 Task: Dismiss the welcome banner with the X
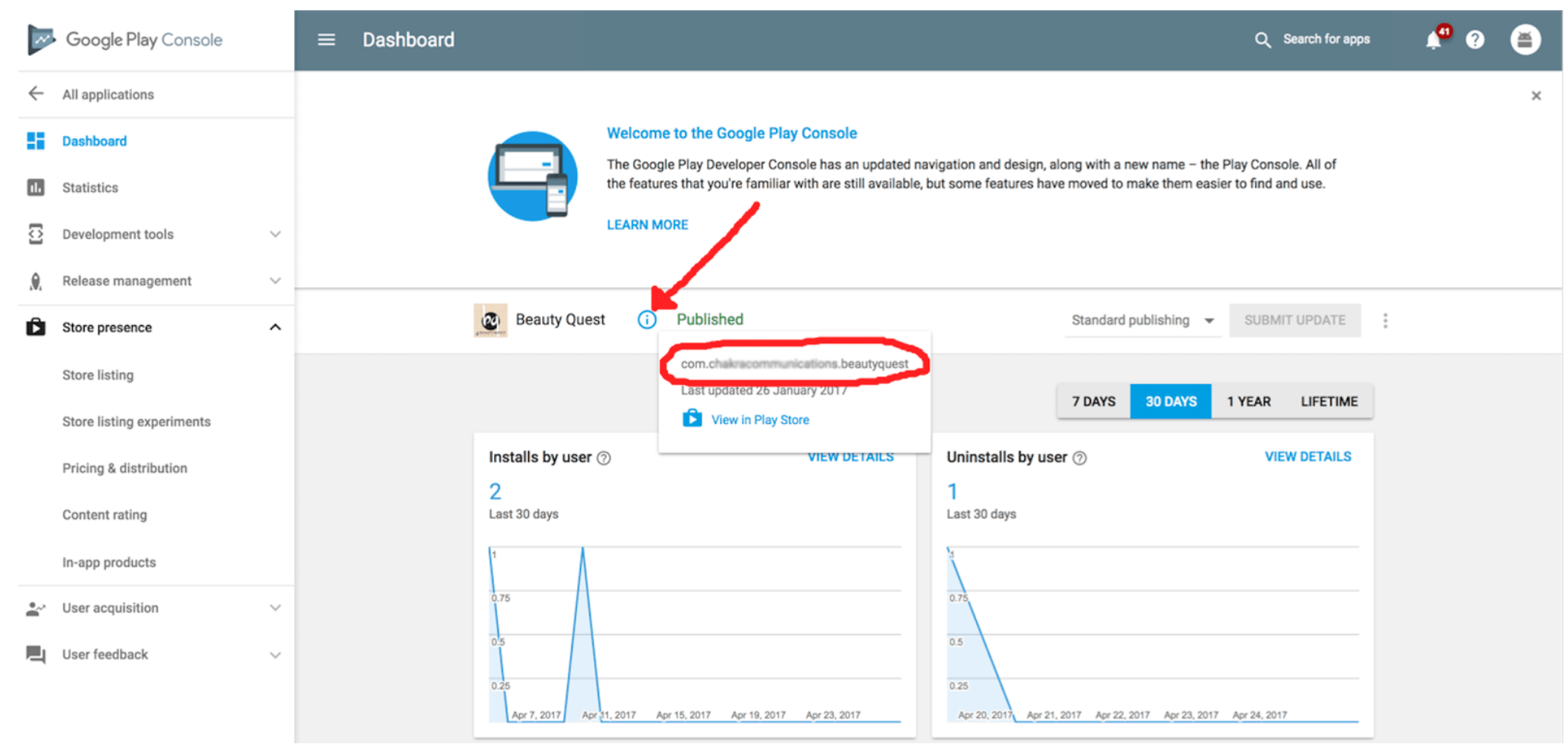[1536, 96]
